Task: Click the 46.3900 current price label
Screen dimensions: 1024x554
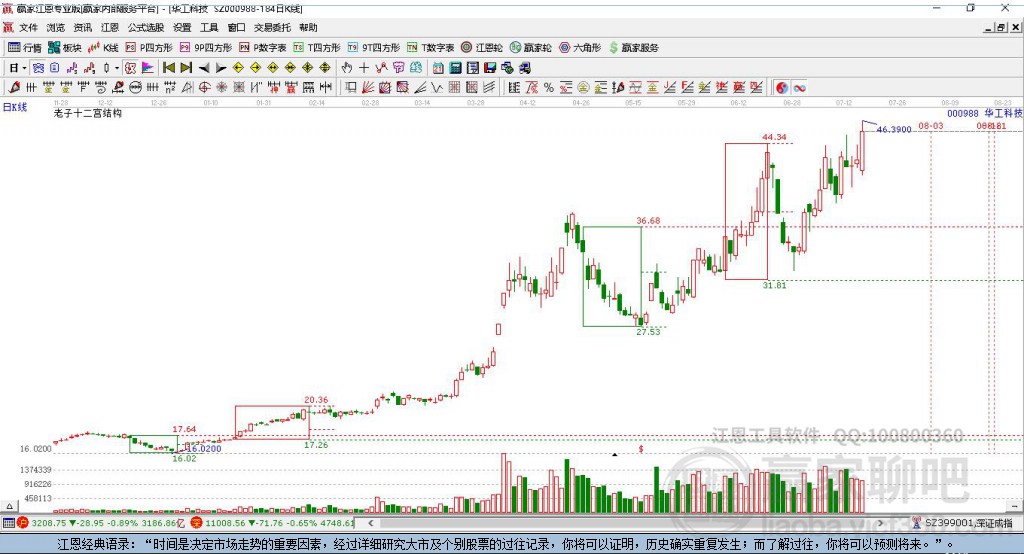Action: pos(893,129)
